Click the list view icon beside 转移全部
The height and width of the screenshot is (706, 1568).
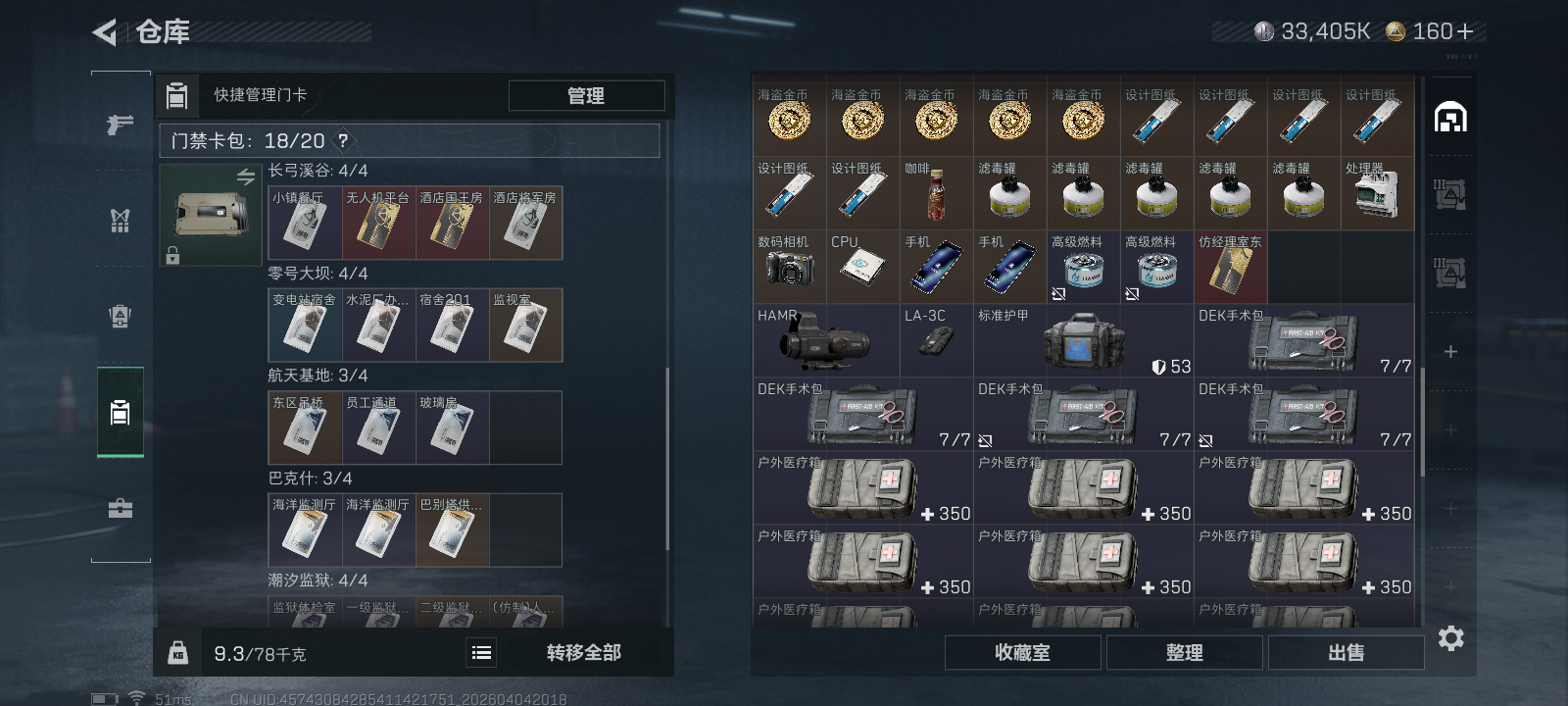click(481, 652)
